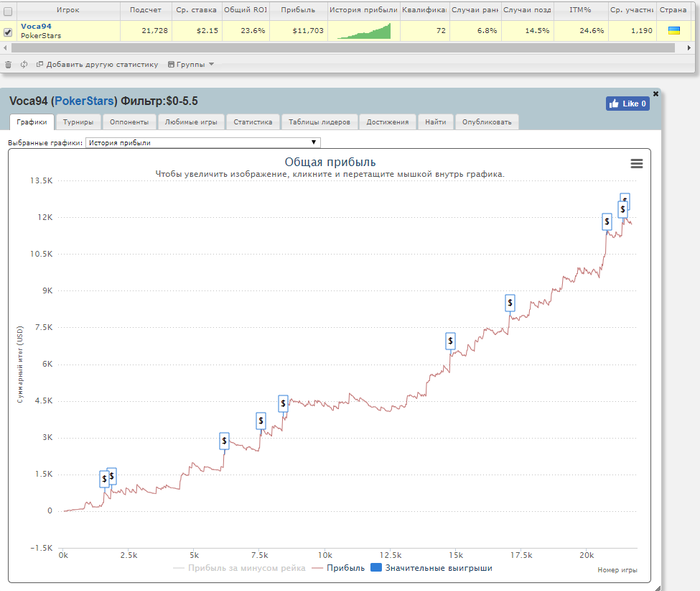Close the Voca94 chart panel
The image size is (700, 591).
656,94
